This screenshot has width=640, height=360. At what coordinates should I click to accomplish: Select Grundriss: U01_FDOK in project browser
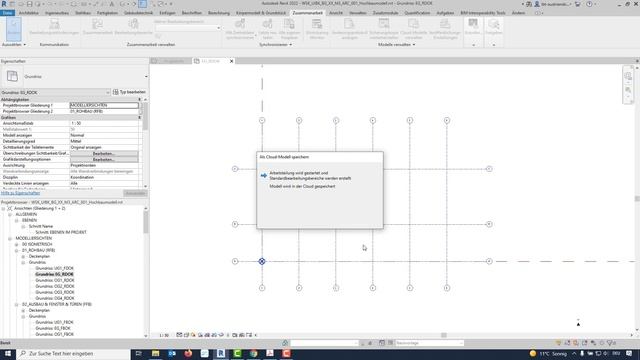(55, 269)
